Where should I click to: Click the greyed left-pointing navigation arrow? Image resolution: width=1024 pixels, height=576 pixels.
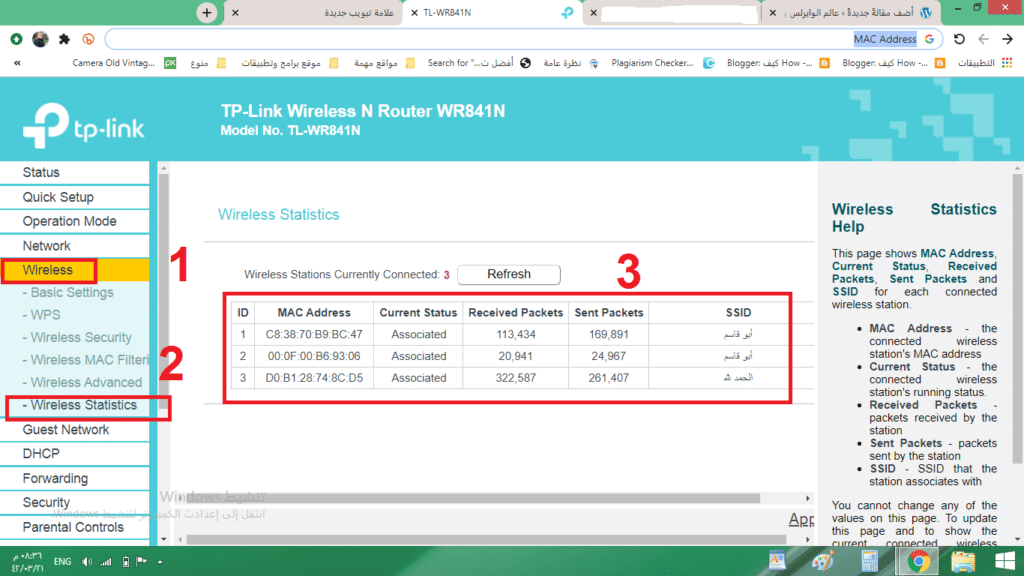click(x=984, y=39)
